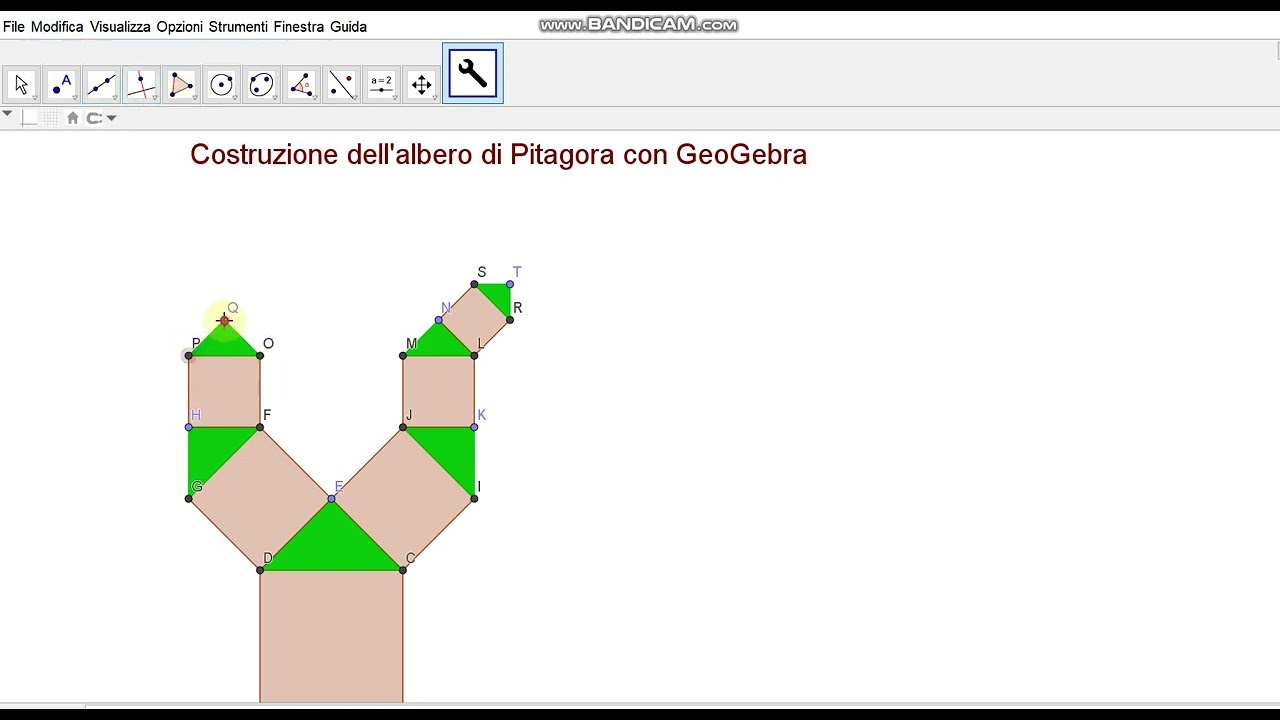
Task: Click the home standard view icon
Action: [x=72, y=118]
